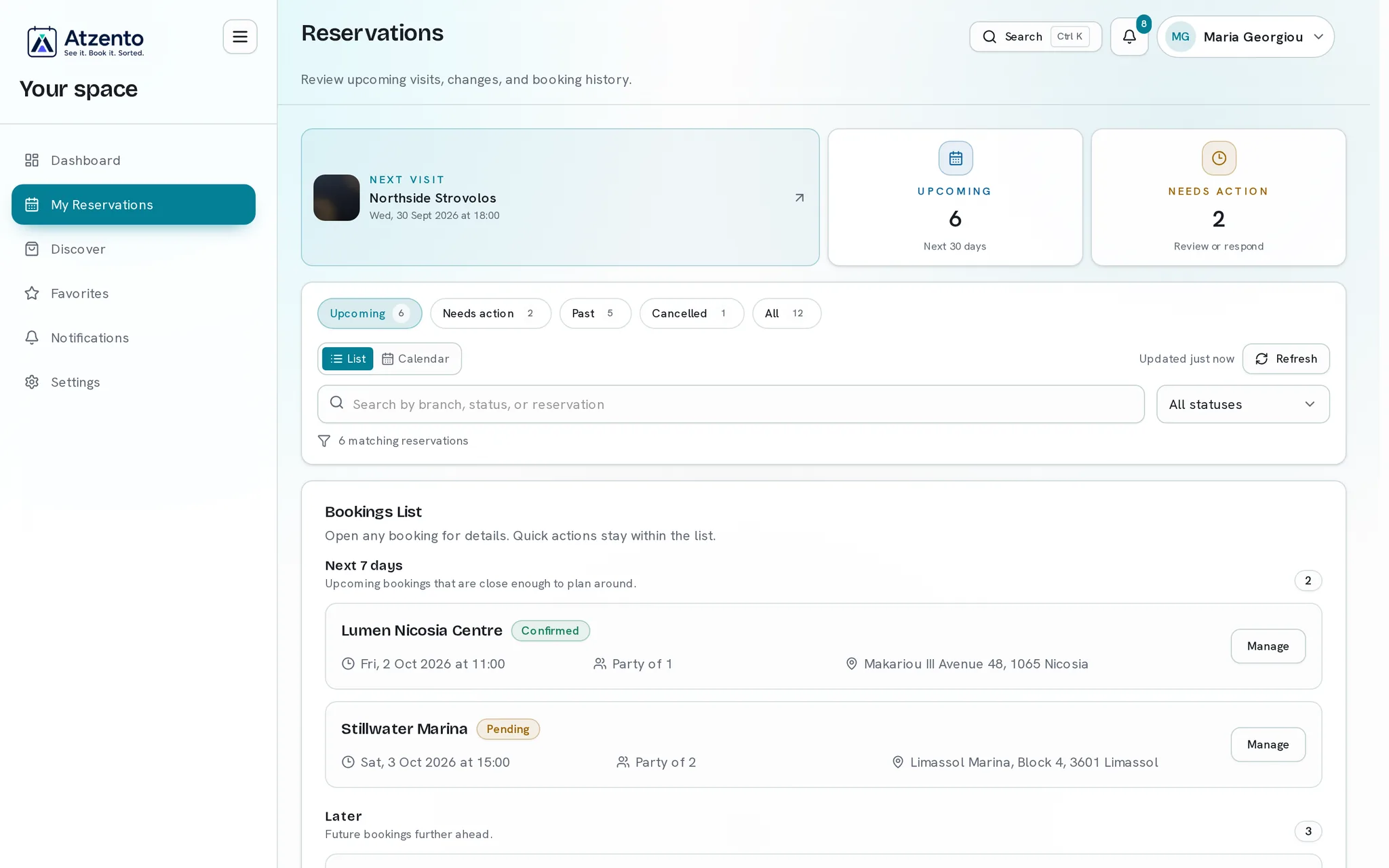Open Dashboard in the sidebar
Viewport: 1389px width, 868px height.
pos(134,160)
